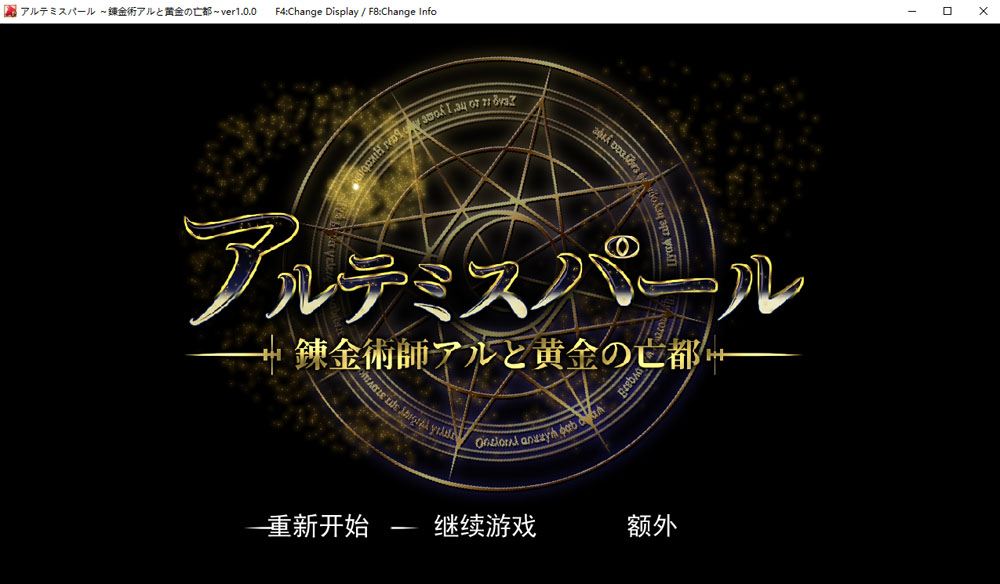The image size is (1000, 584).
Task: Maximize the game window
Action: point(948,11)
